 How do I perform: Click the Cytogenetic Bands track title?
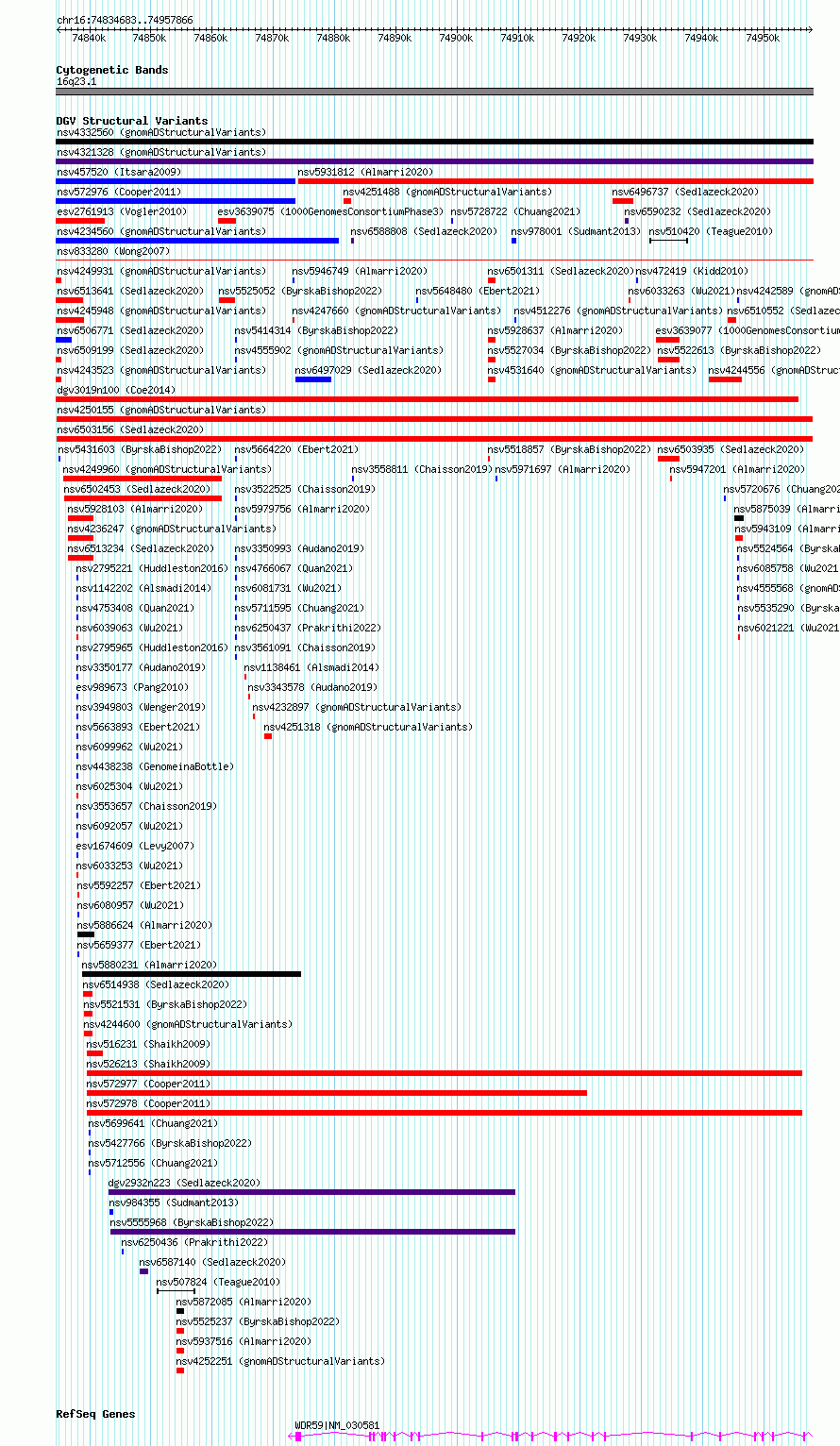pyautogui.click(x=112, y=70)
